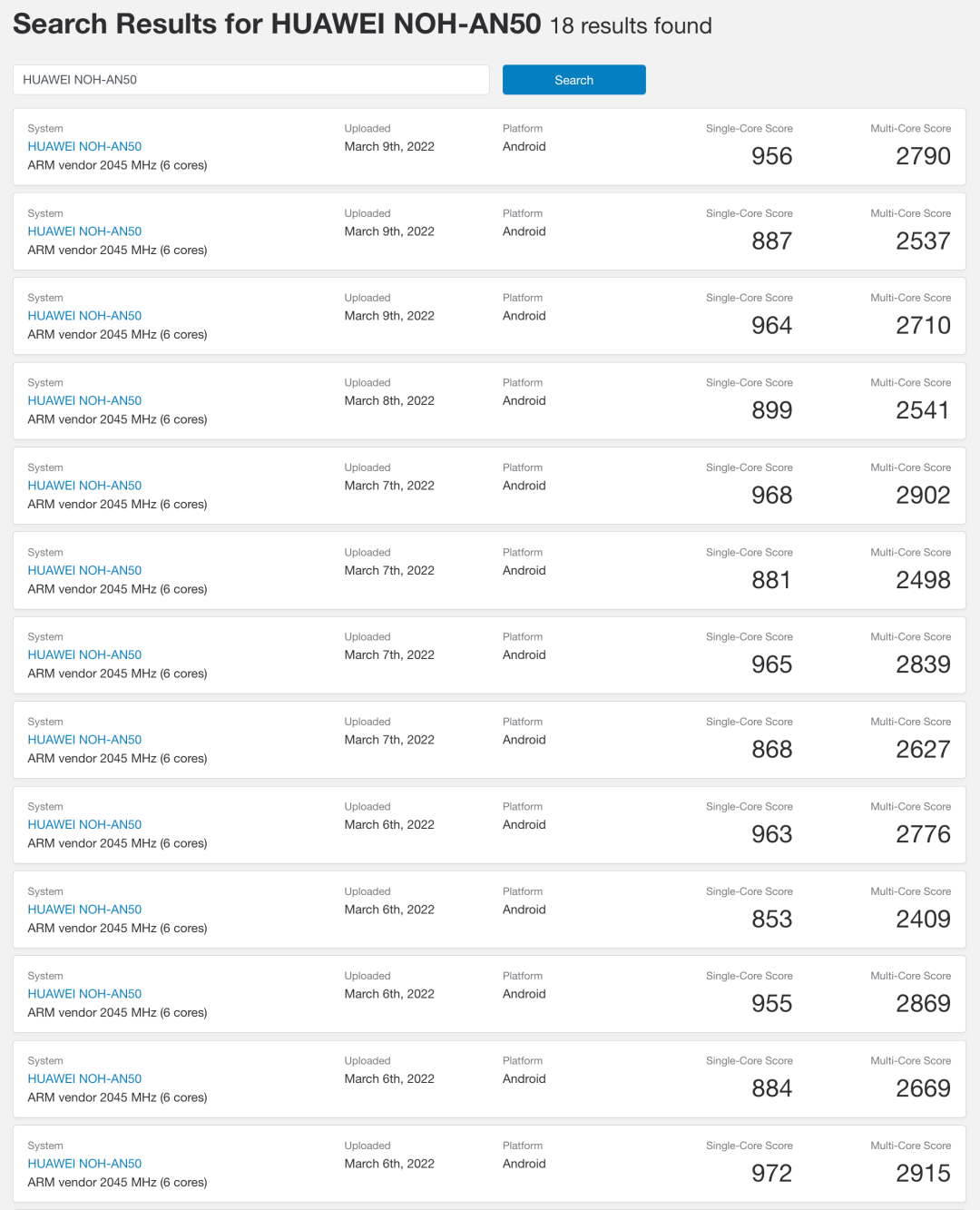Open HUAWEI NOH-AN50 result scoring 868
980x1210 pixels.
click(x=84, y=740)
